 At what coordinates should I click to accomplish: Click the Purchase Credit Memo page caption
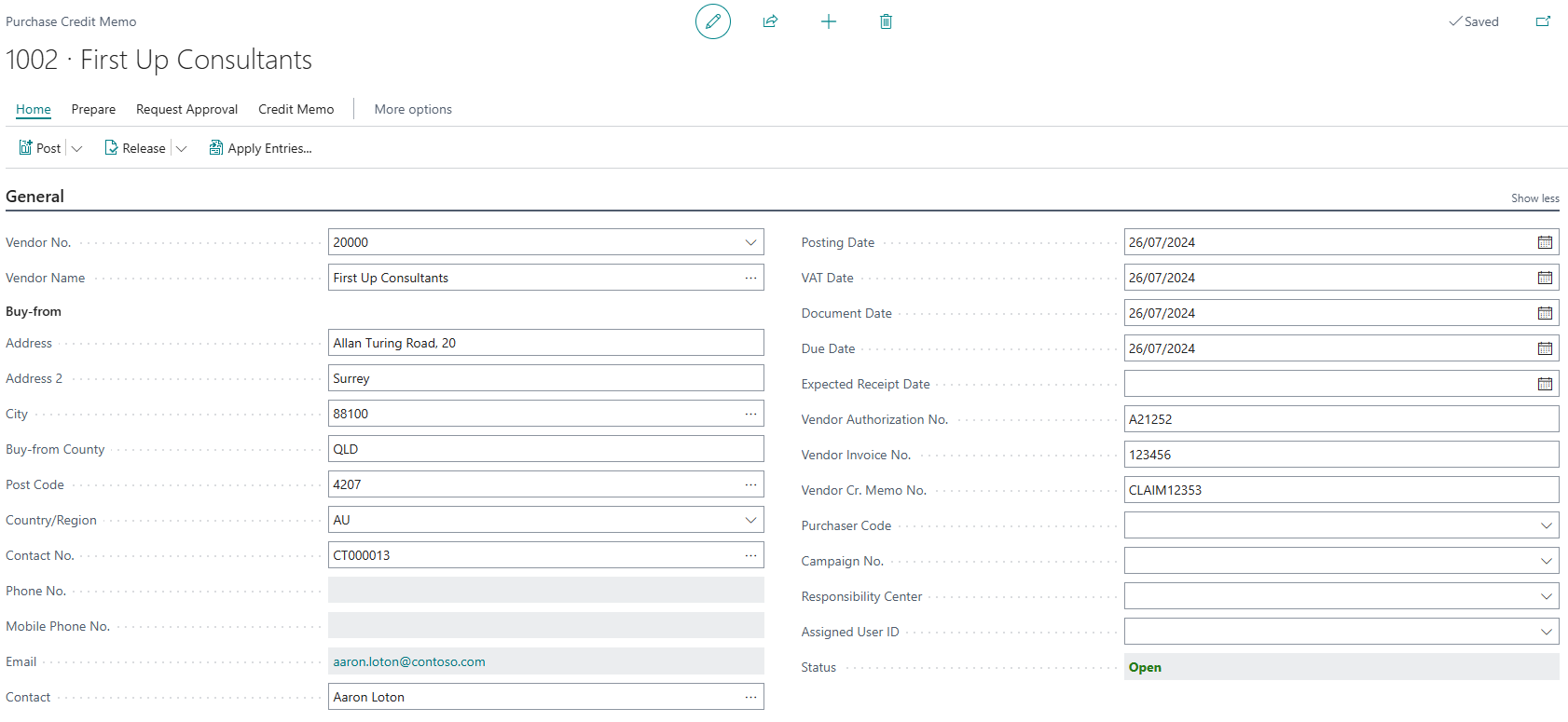click(x=71, y=21)
